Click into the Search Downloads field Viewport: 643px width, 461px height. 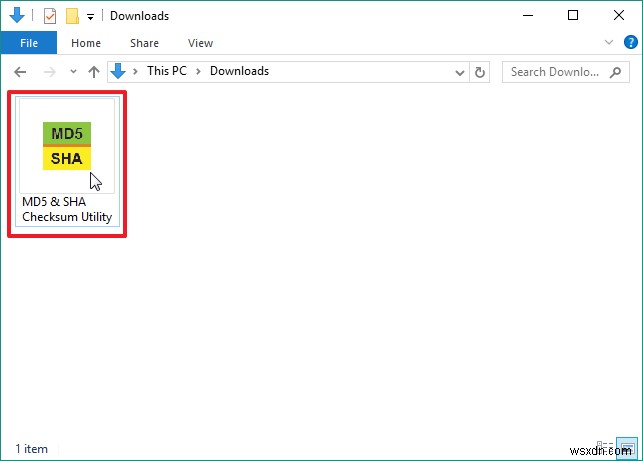[x=565, y=72]
